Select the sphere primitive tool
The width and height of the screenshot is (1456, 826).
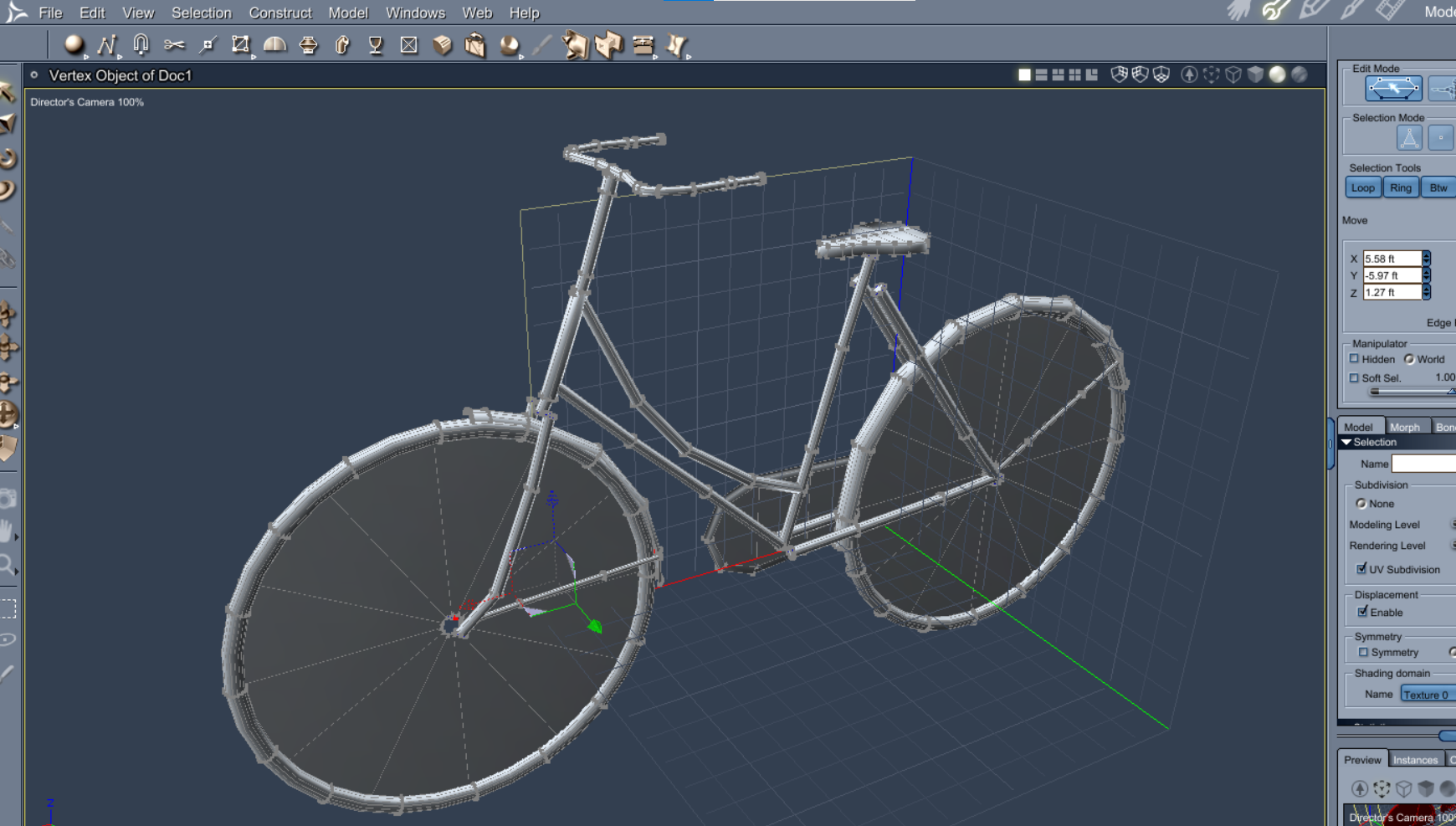coord(74,44)
